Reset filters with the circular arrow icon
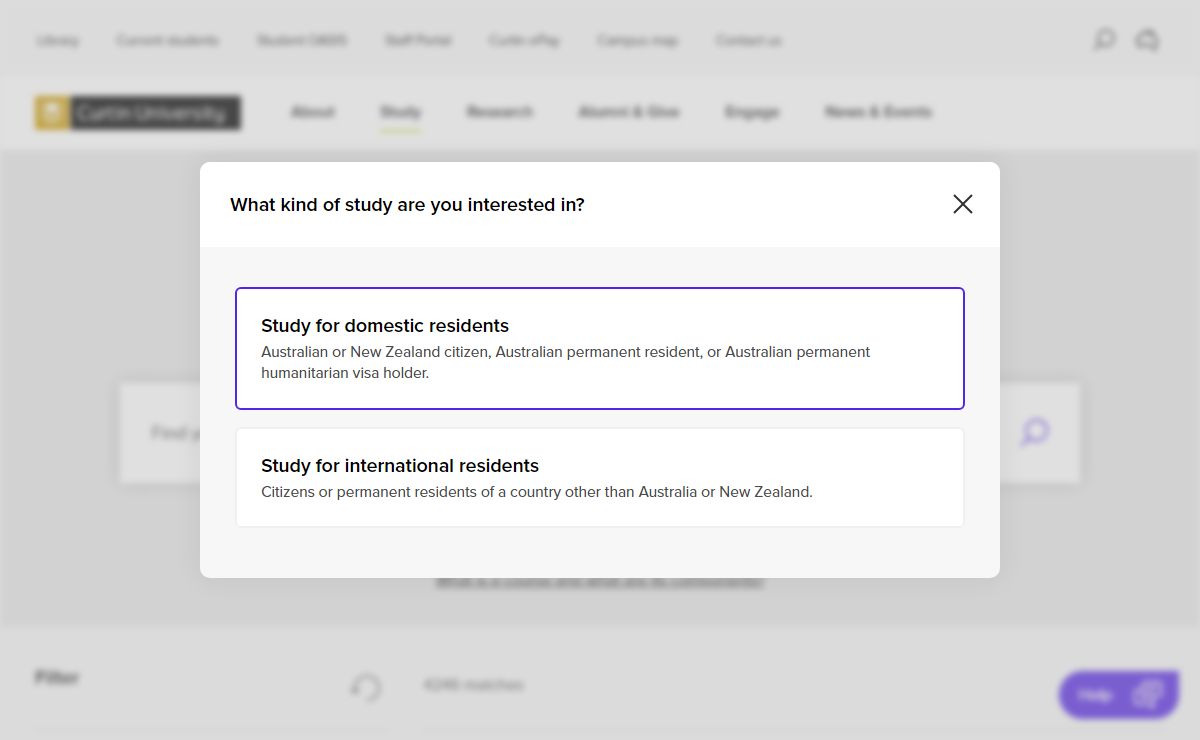Screen dimensions: 1200x740 click(x=366, y=687)
